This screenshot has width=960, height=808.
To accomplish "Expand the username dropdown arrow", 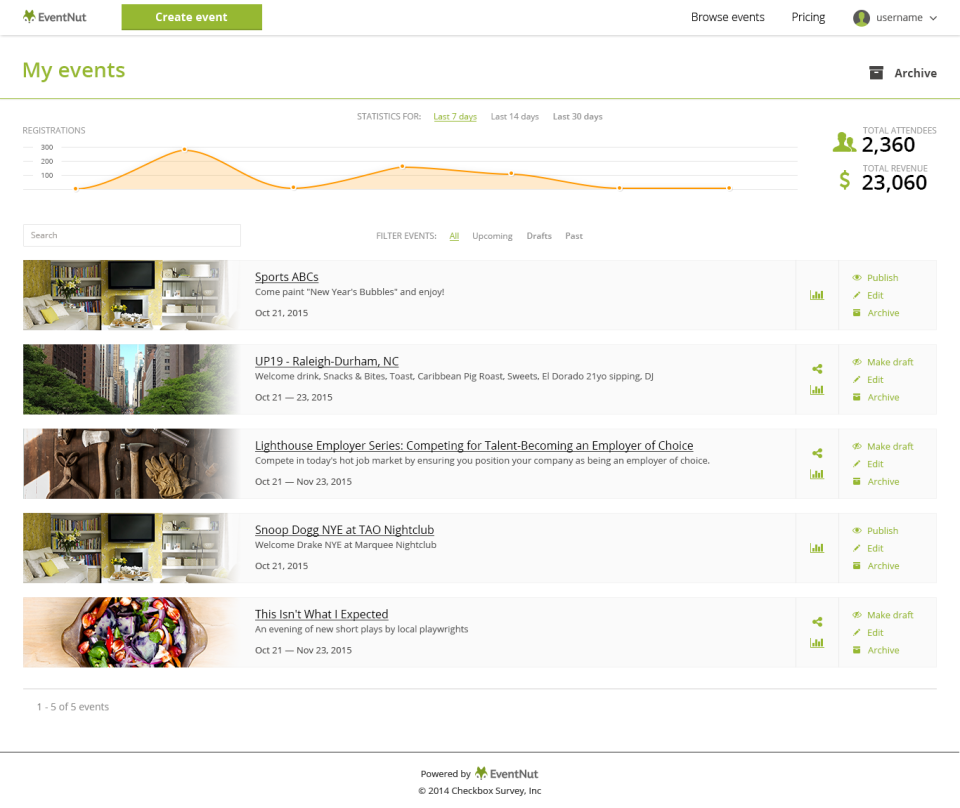I will coord(933,18).
